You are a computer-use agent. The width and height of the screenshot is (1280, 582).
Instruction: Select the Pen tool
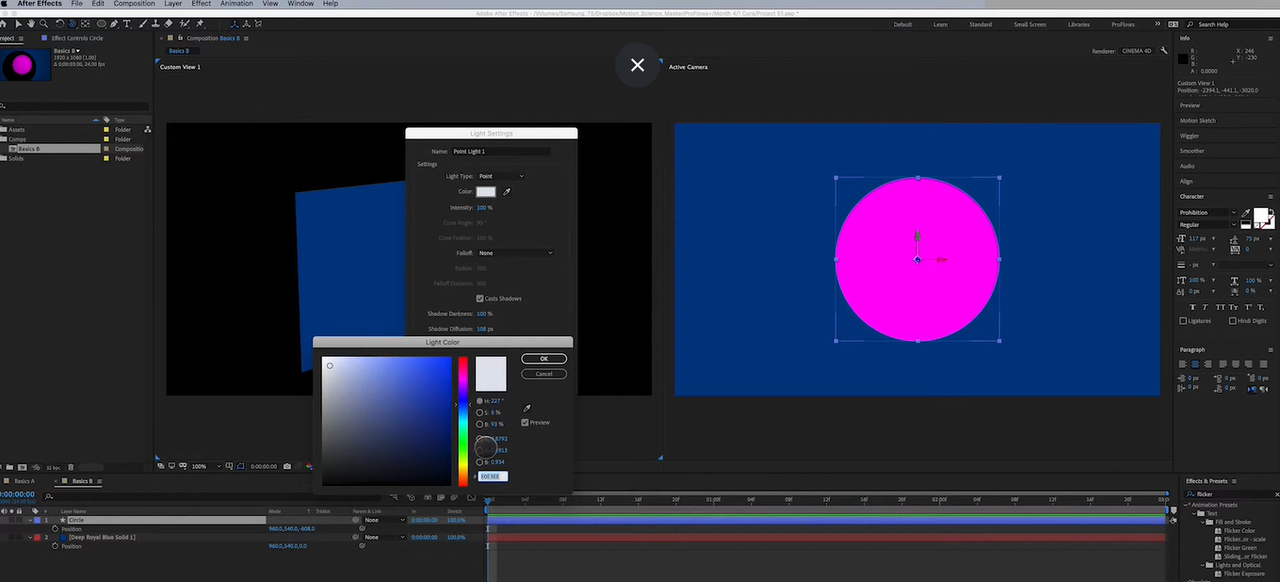(x=114, y=23)
